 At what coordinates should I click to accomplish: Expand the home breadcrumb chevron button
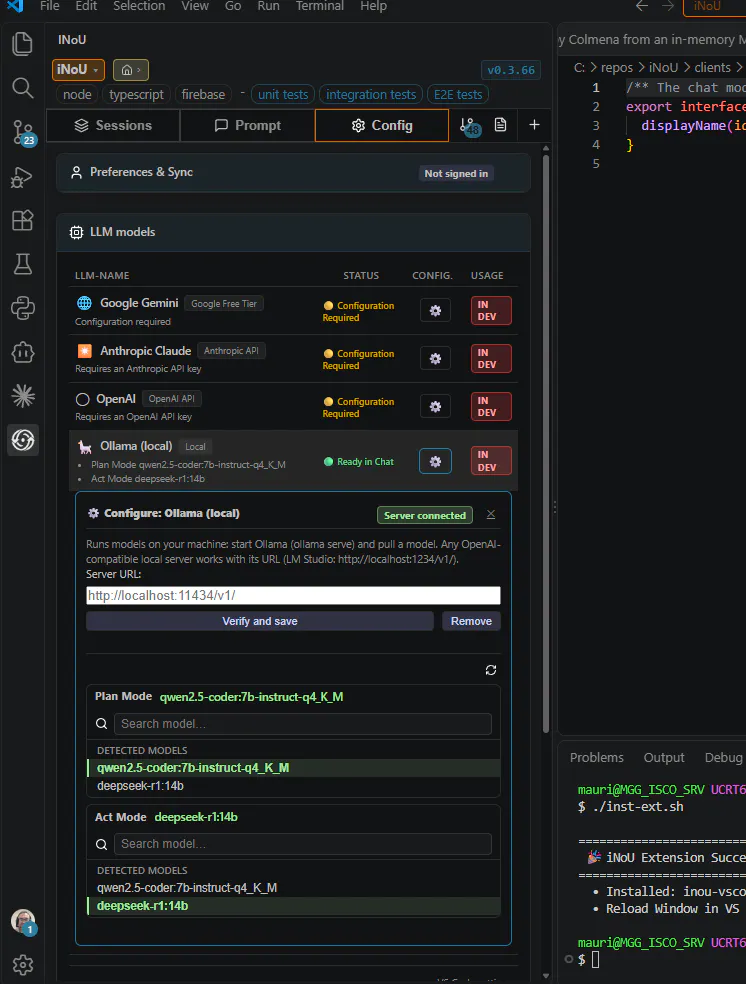tap(131, 70)
